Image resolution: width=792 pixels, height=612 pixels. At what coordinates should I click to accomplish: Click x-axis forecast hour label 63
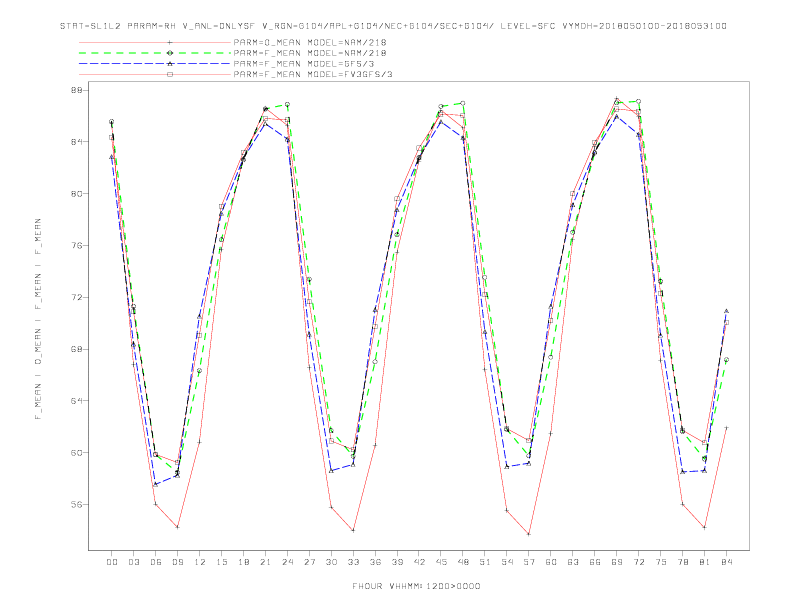tap(573, 562)
